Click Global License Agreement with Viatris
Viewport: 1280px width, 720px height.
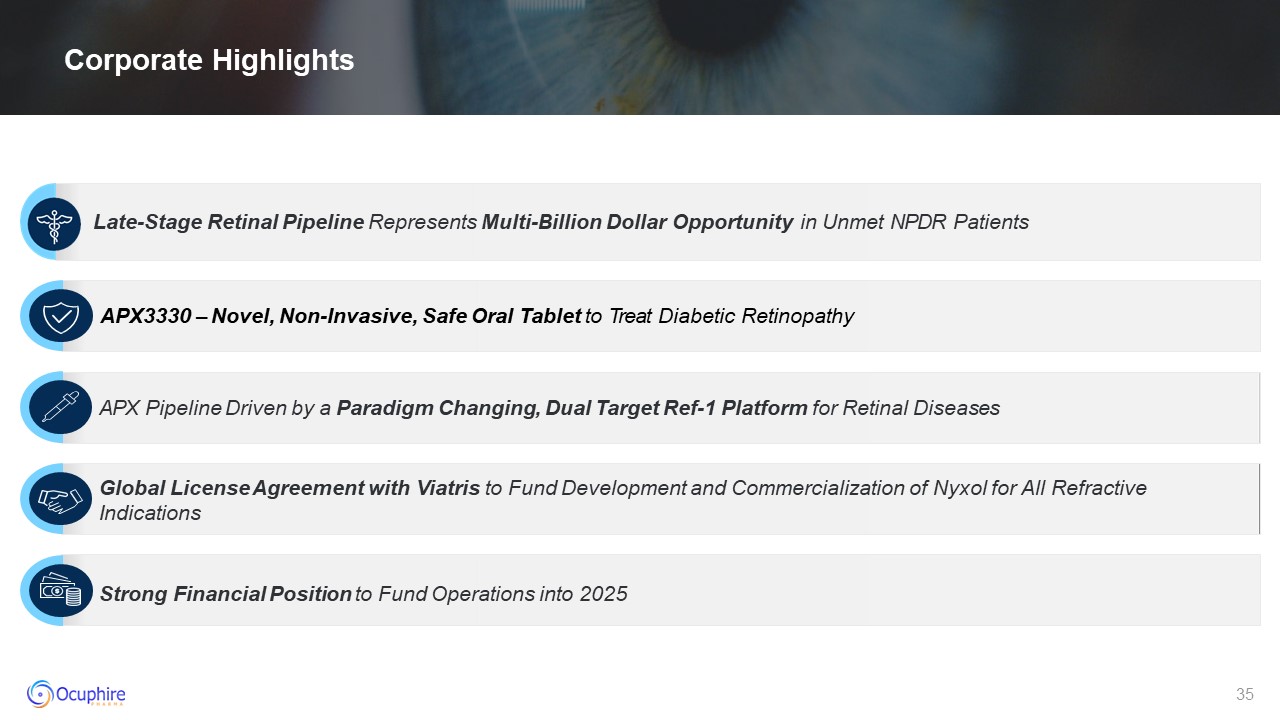(x=290, y=488)
